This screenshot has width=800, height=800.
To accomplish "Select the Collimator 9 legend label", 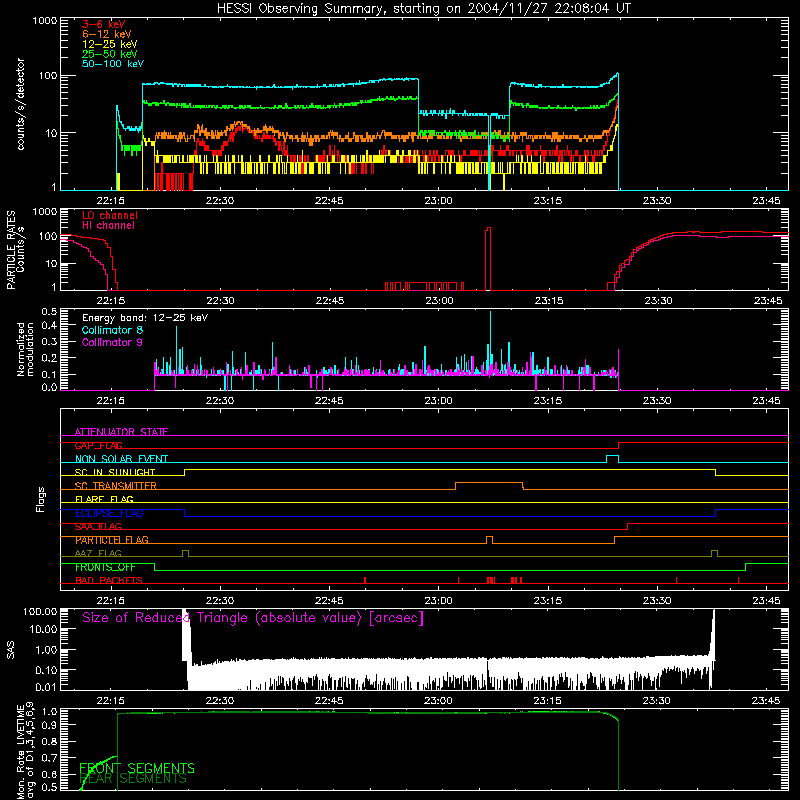I will point(112,342).
